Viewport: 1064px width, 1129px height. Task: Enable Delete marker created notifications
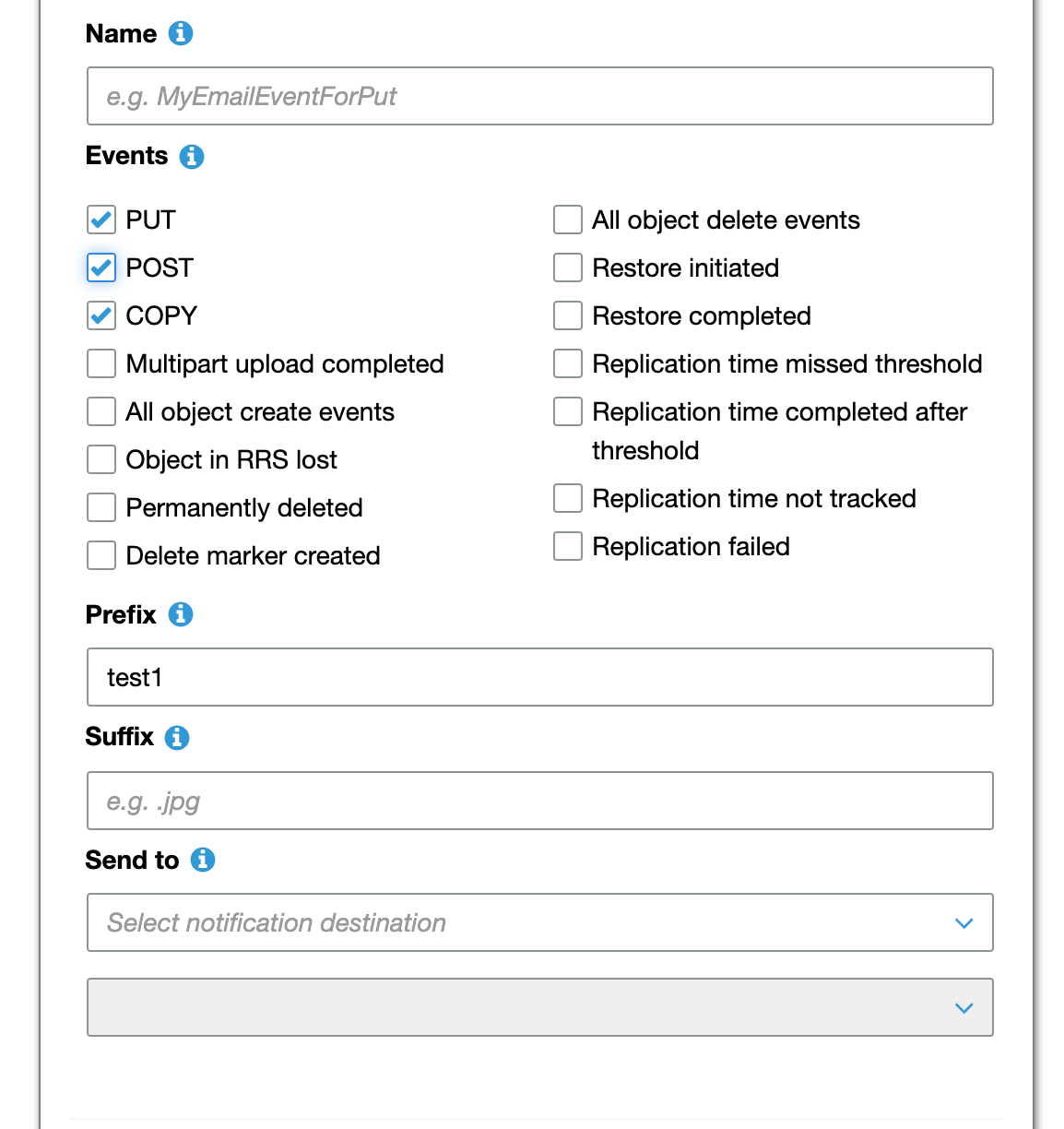101,555
